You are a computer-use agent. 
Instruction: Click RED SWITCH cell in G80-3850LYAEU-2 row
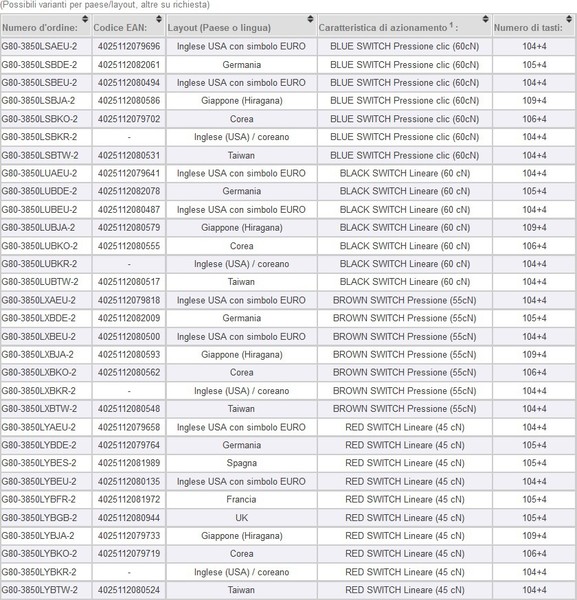(404, 427)
